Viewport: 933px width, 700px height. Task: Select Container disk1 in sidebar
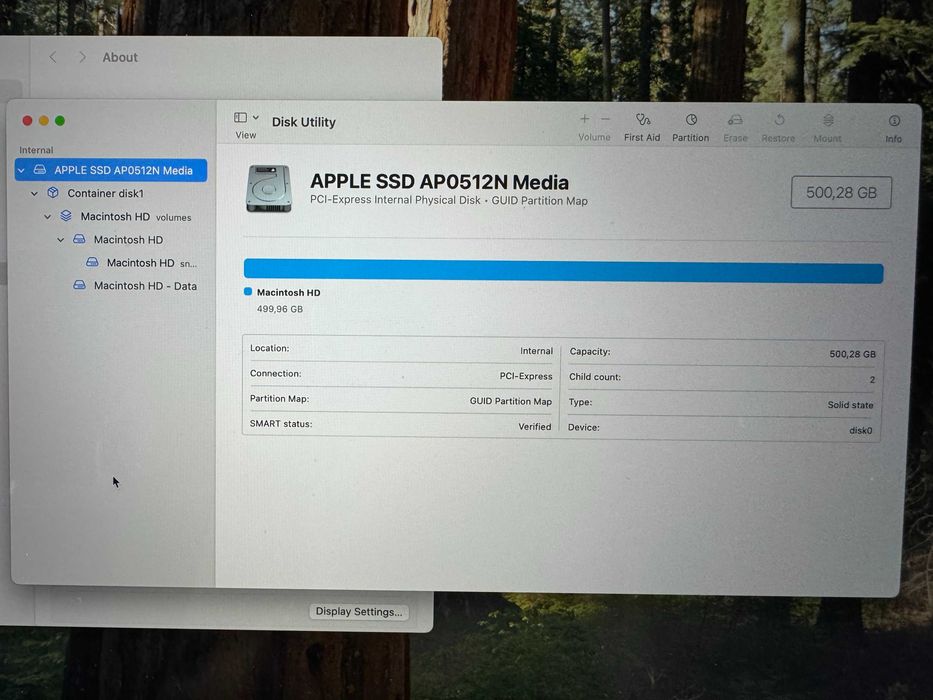(105, 193)
